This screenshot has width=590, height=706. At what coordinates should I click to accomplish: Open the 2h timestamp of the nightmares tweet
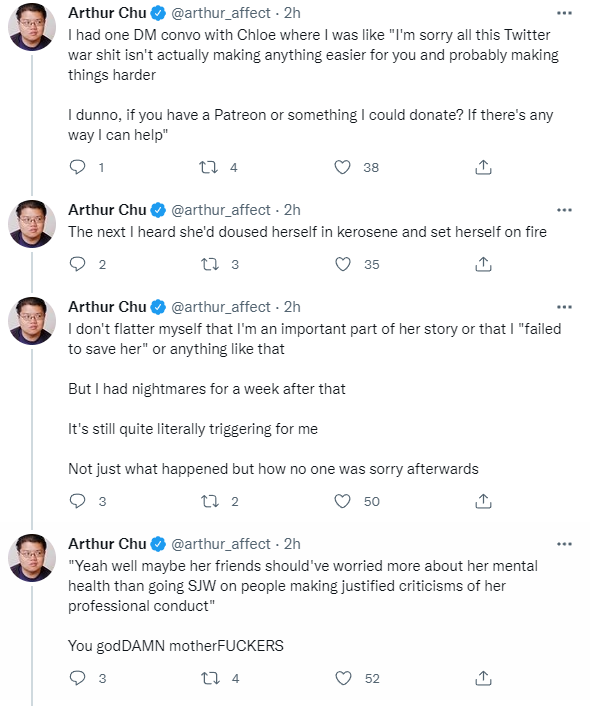pos(292,307)
